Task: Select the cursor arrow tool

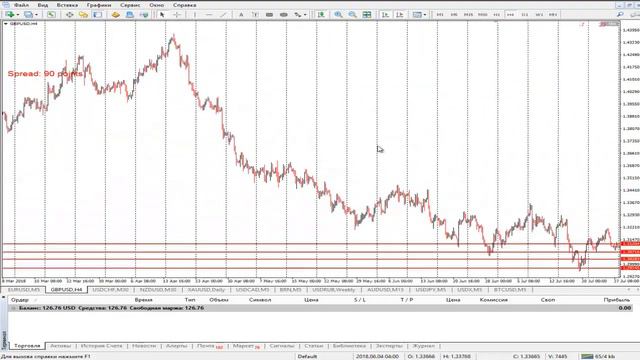Action: point(162,15)
